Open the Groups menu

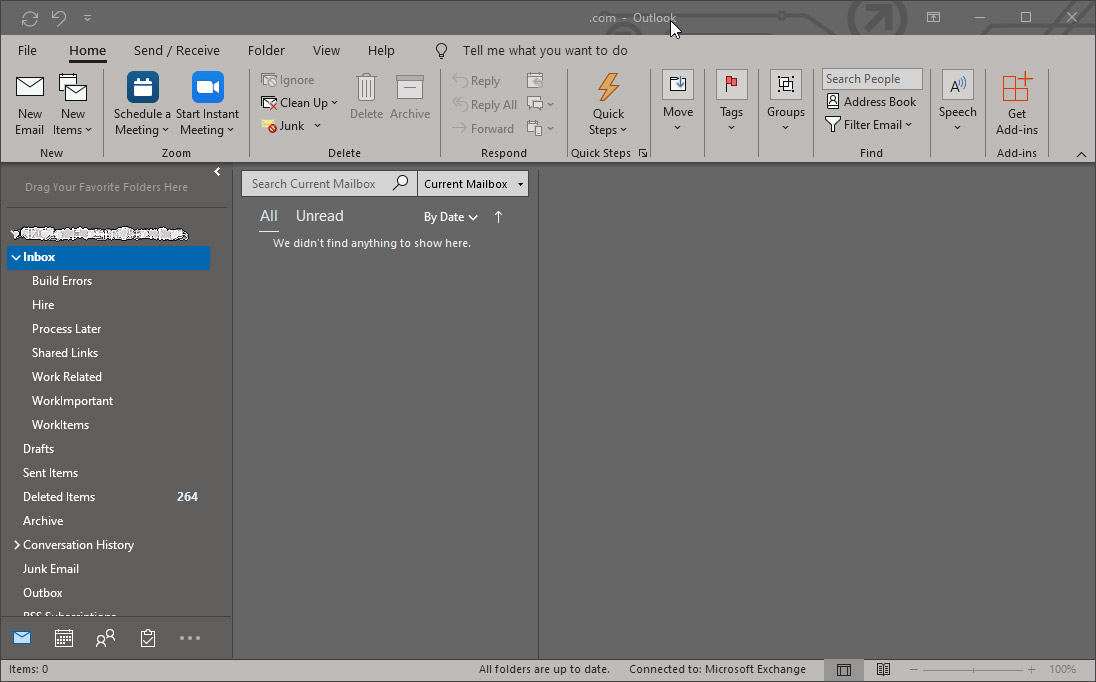click(786, 101)
